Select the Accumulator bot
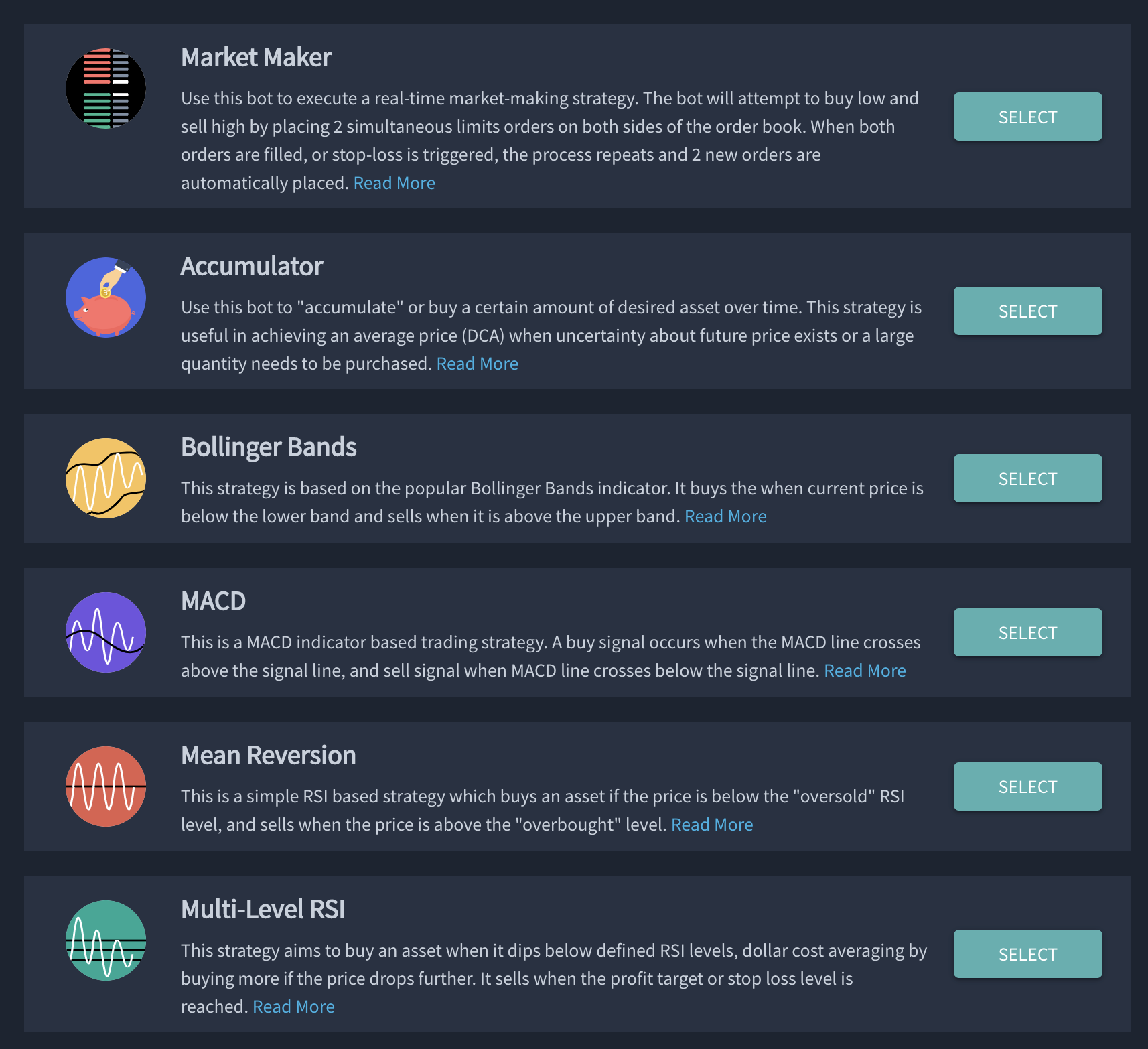The height and width of the screenshot is (1049, 1148). click(x=1027, y=311)
